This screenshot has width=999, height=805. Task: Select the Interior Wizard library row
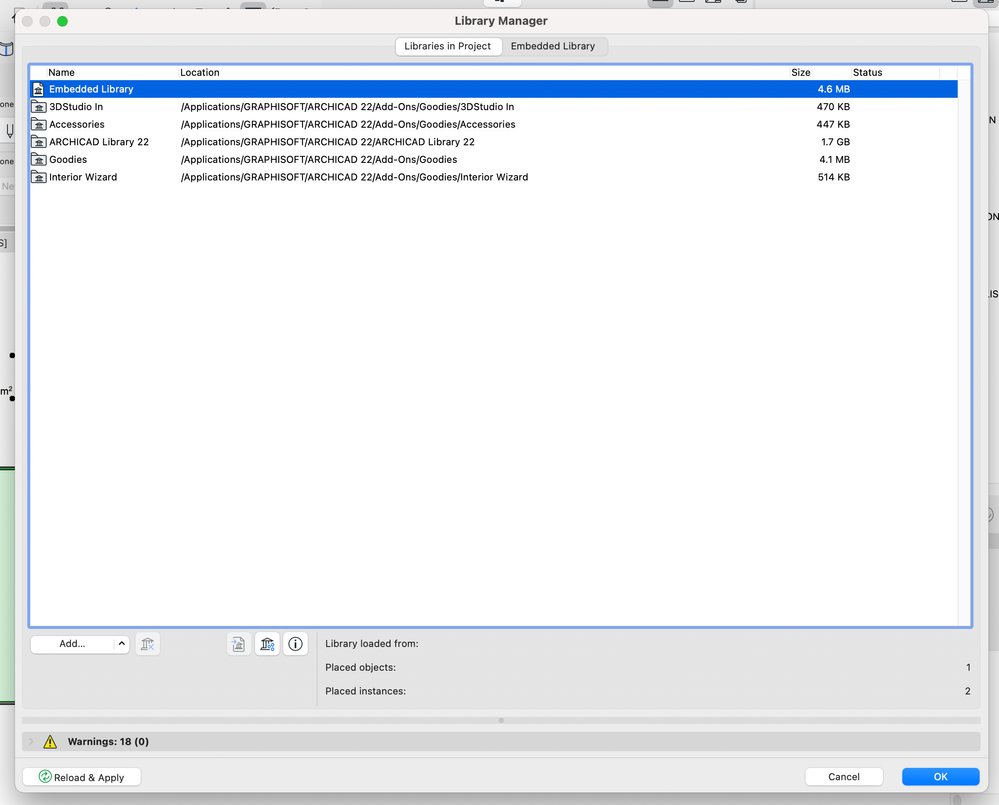(494, 177)
